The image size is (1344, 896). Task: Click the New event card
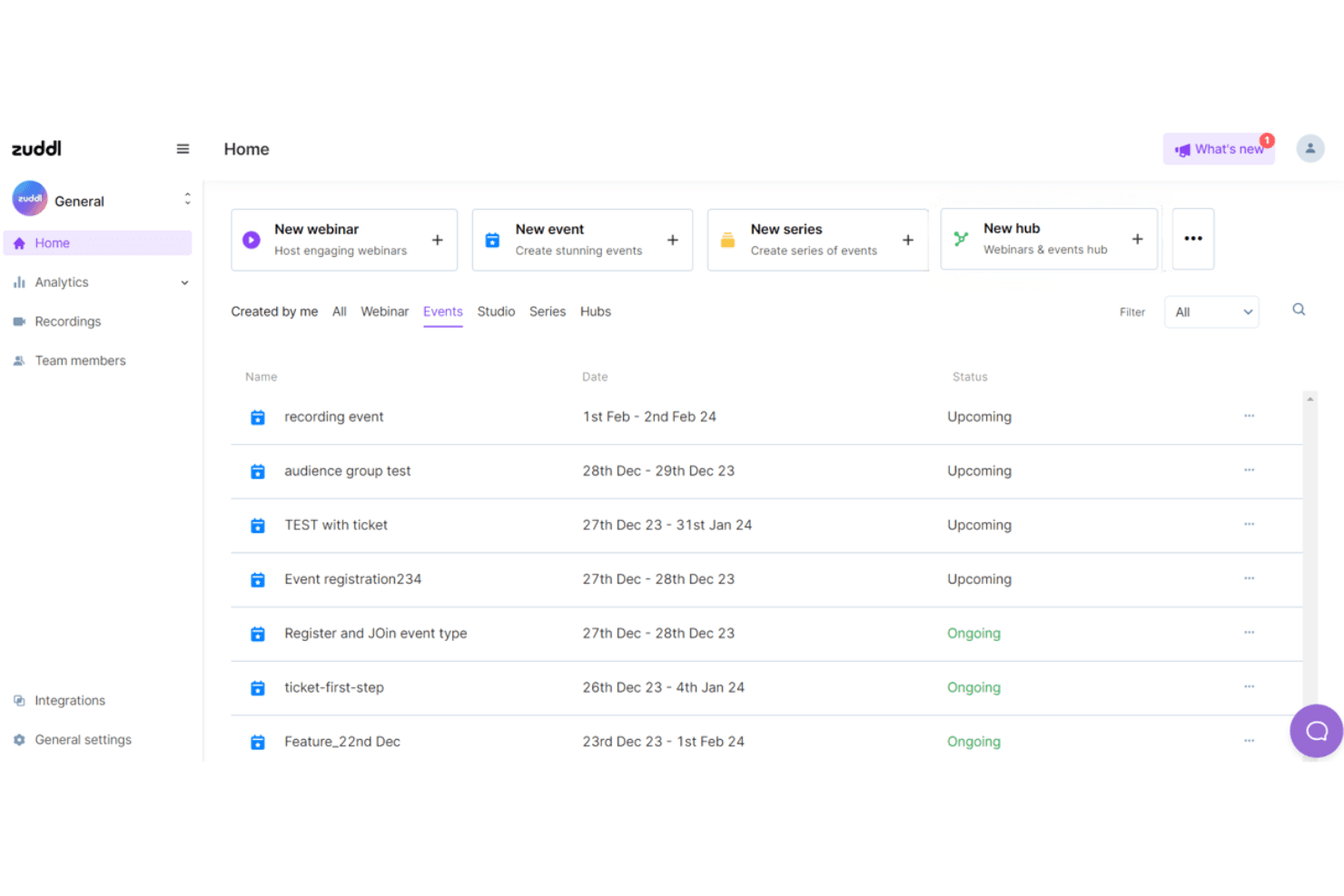point(582,240)
